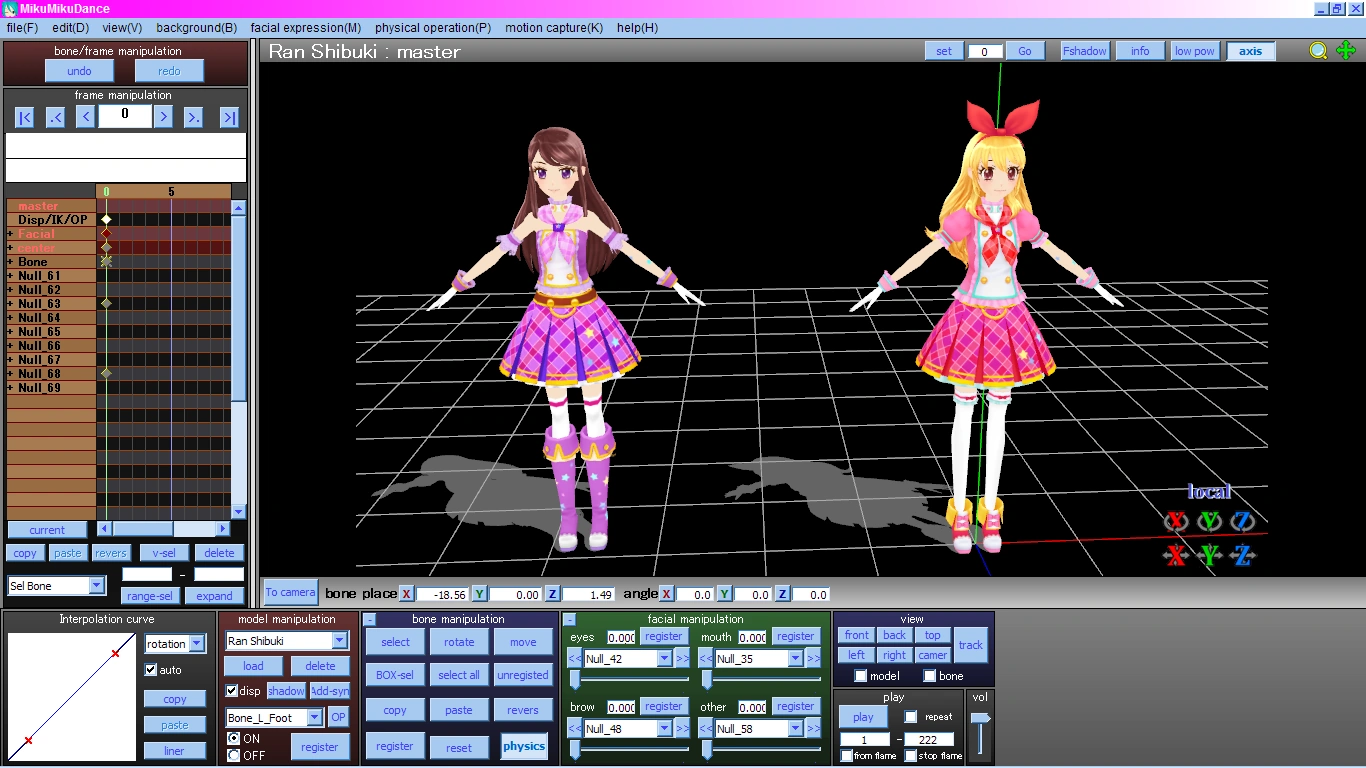1366x768 pixels.
Task: Click the green move-view cross icon
Action: pyautogui.click(x=1346, y=51)
